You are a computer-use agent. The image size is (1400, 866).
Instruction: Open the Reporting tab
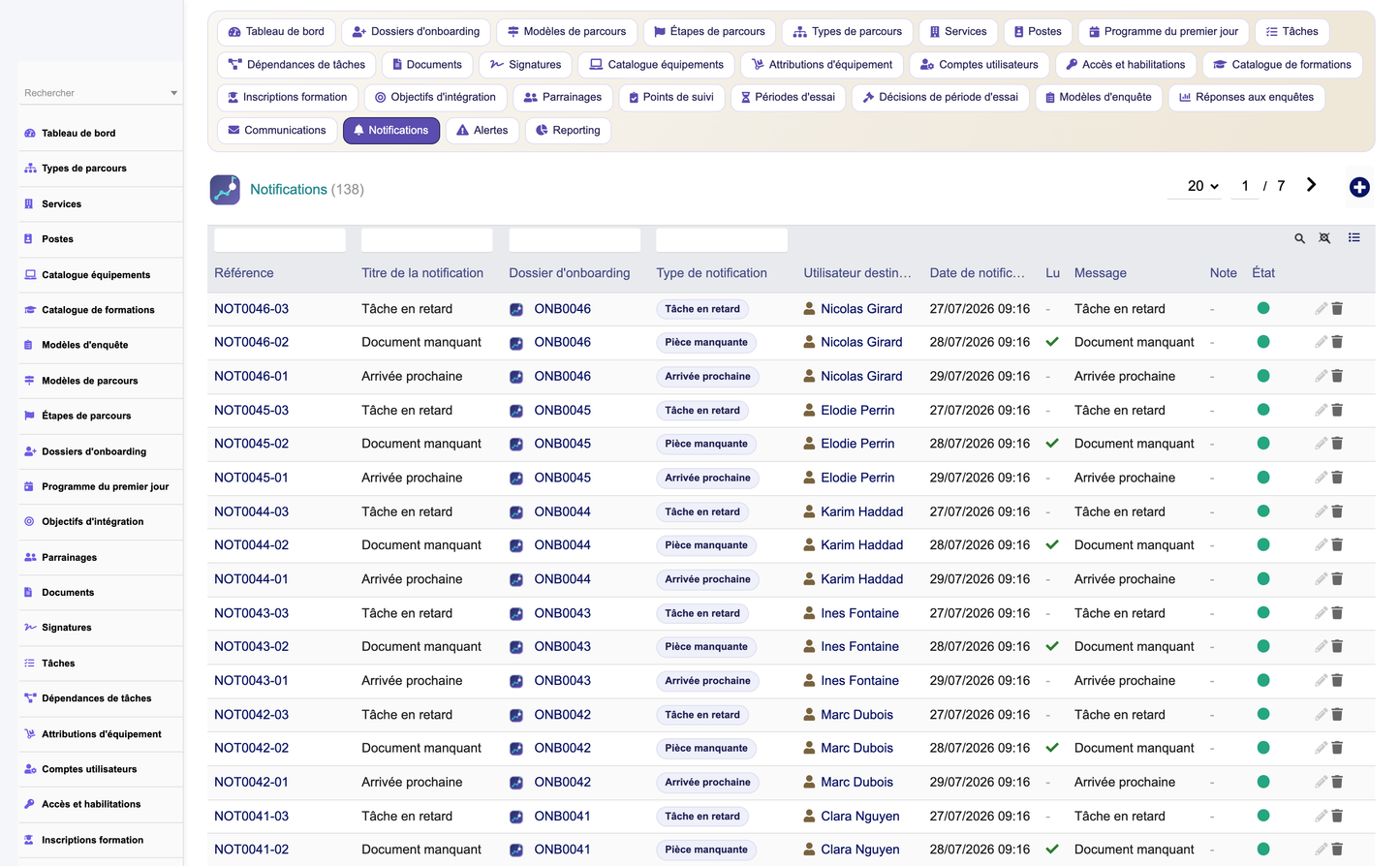coord(568,131)
